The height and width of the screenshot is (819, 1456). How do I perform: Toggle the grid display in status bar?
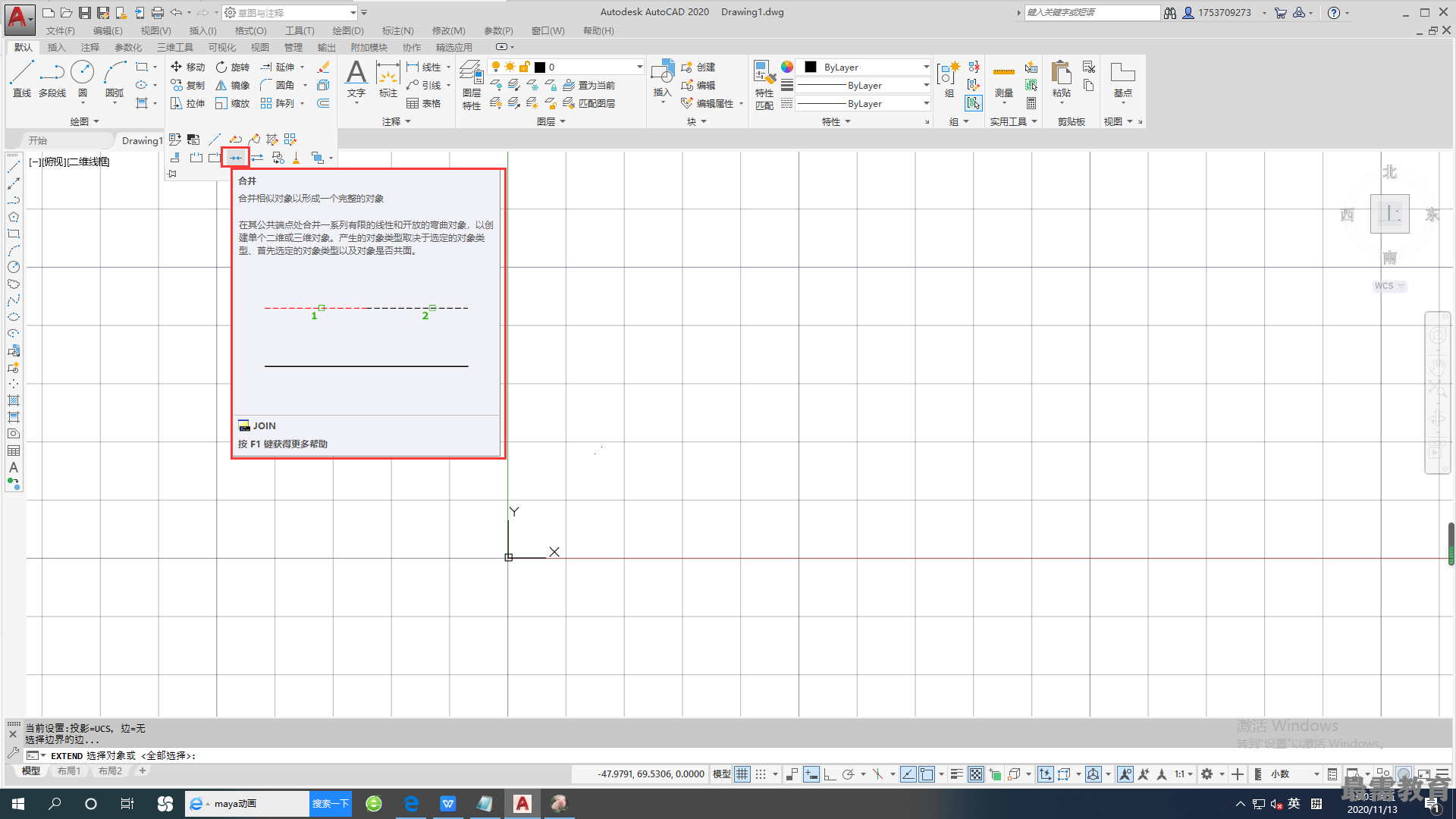coord(742,774)
